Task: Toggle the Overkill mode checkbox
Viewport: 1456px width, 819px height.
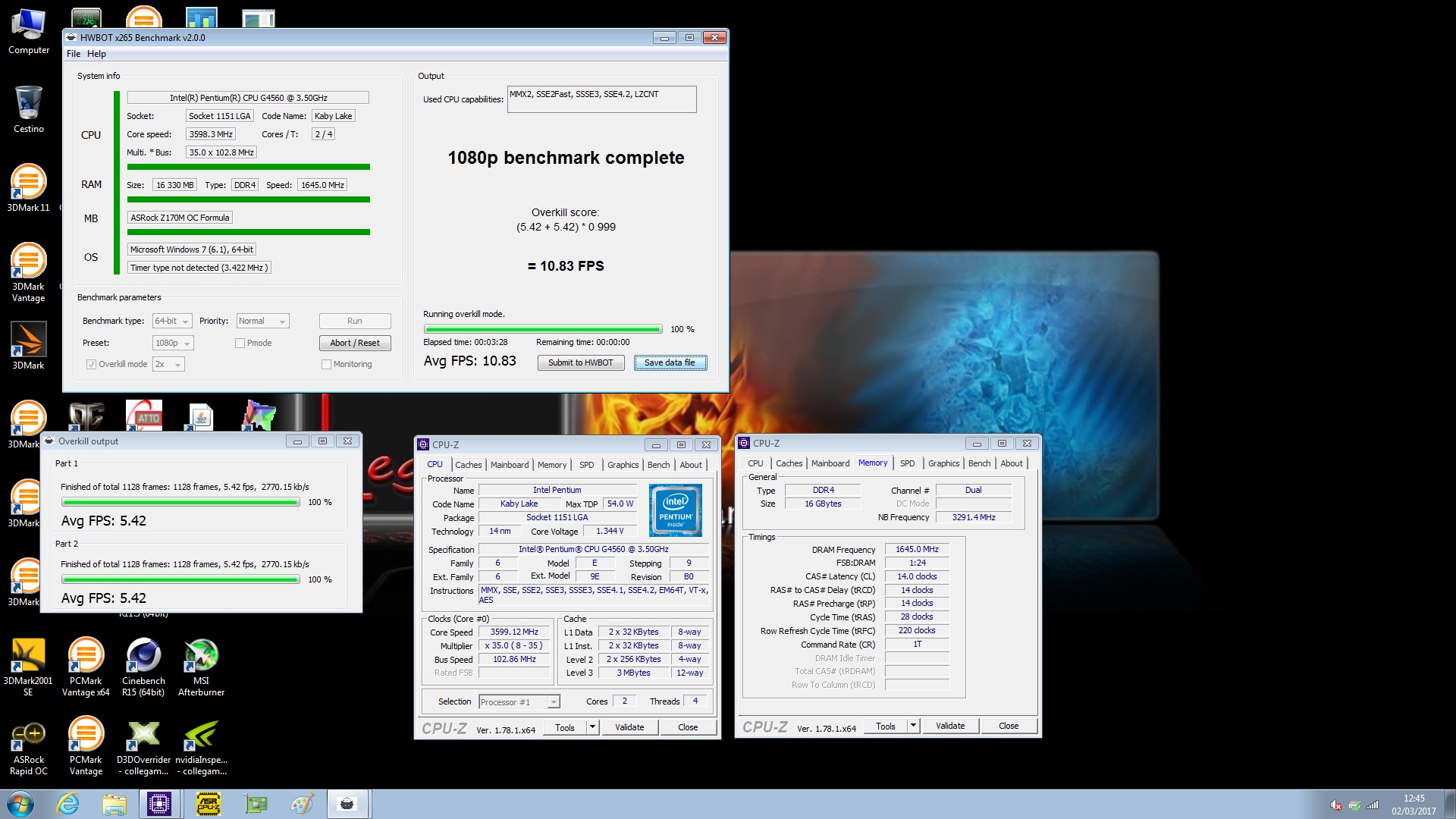Action: tap(91, 364)
